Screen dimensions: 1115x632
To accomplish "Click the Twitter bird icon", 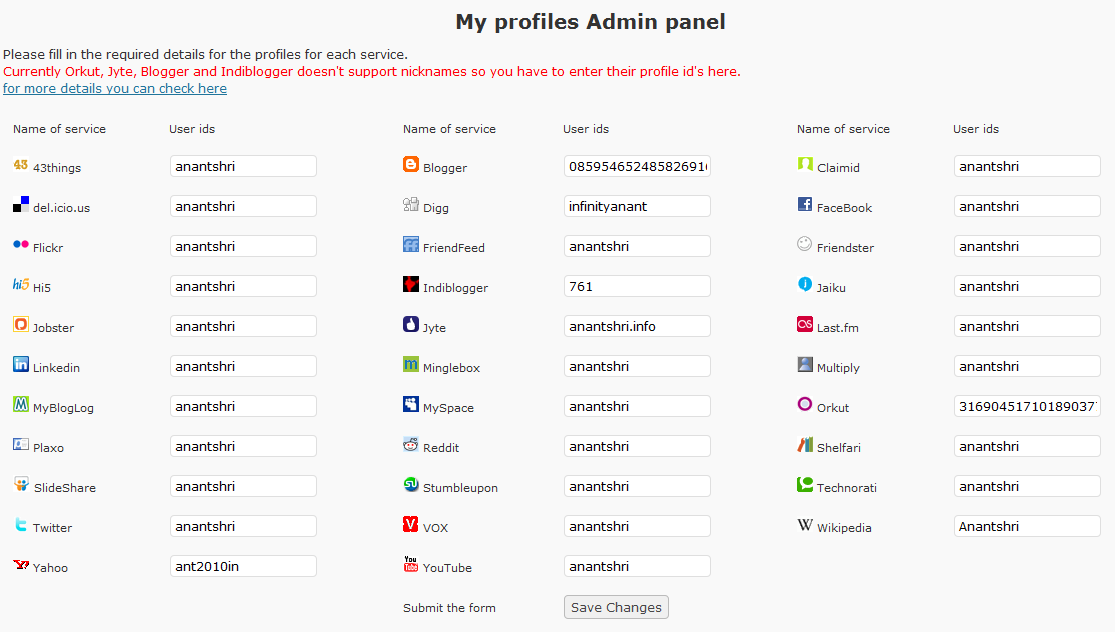I will click(21, 525).
